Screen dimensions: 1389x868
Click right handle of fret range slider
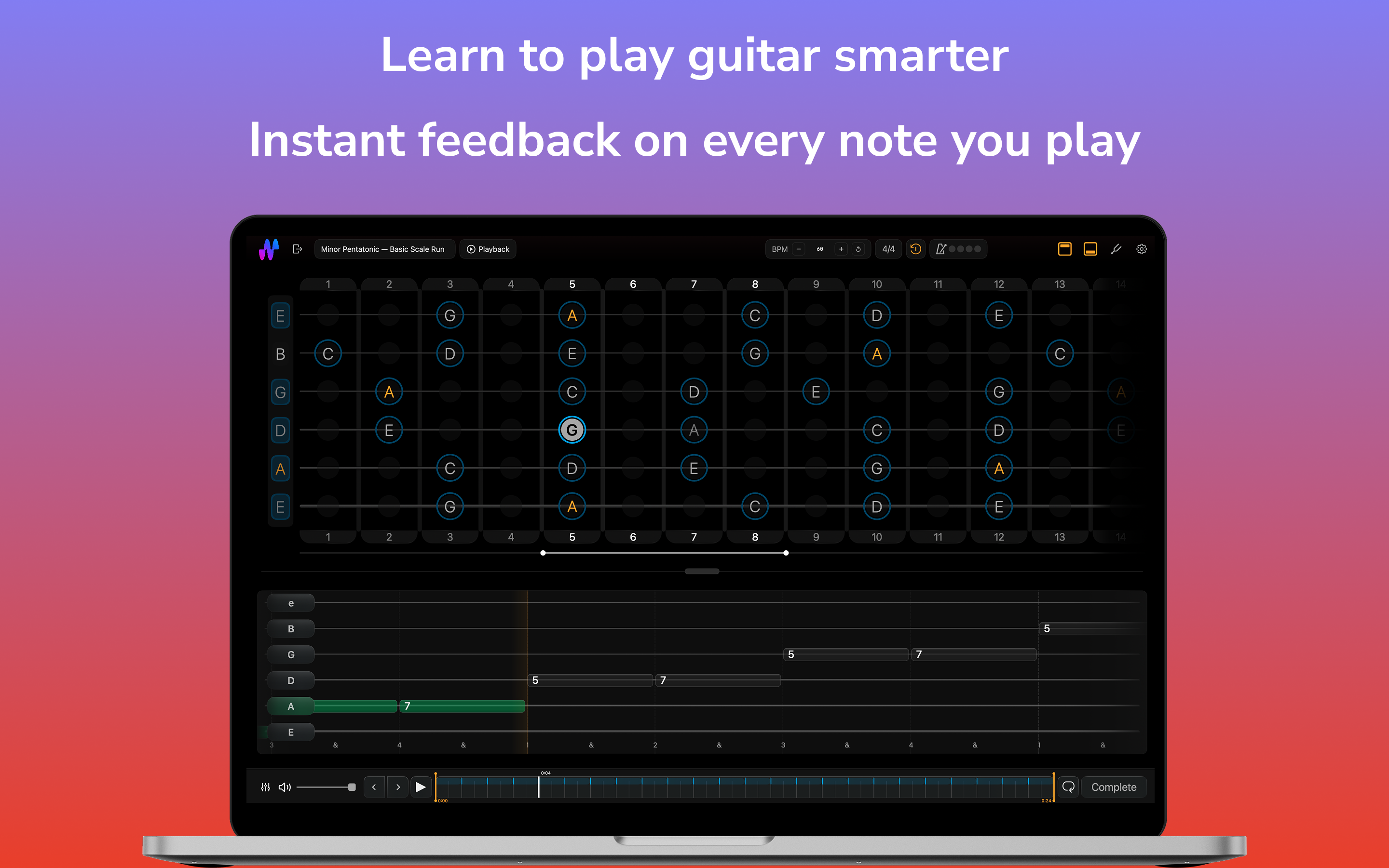[786, 553]
